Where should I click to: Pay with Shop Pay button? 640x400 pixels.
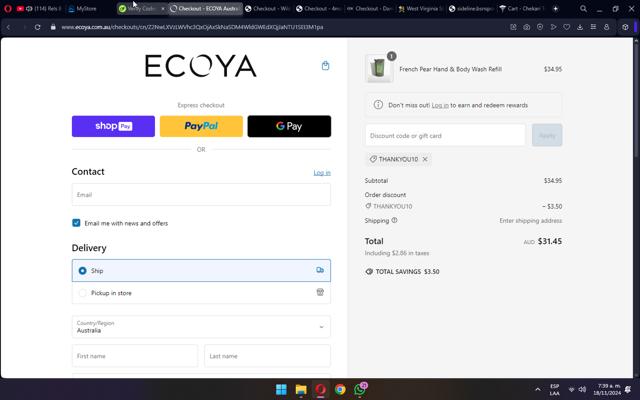(113, 126)
